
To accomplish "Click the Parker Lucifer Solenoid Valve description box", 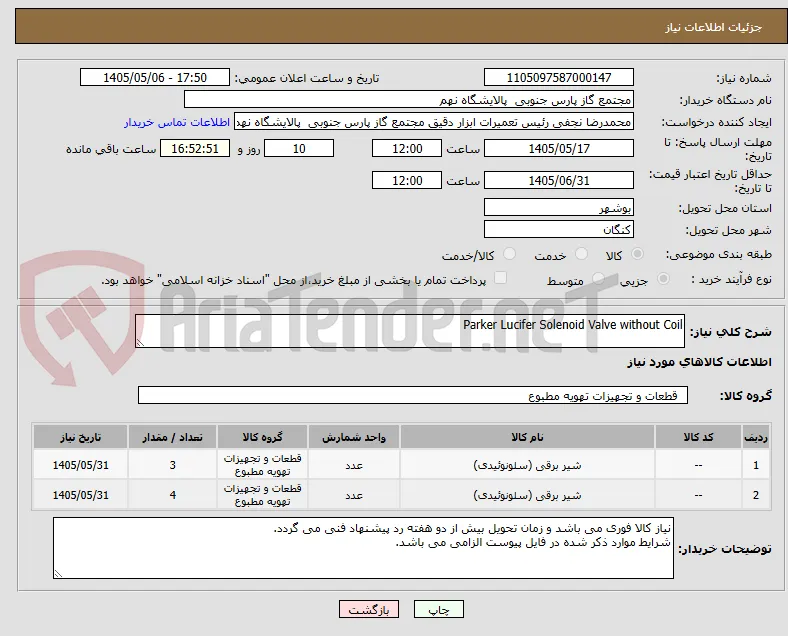I will (x=410, y=331).
